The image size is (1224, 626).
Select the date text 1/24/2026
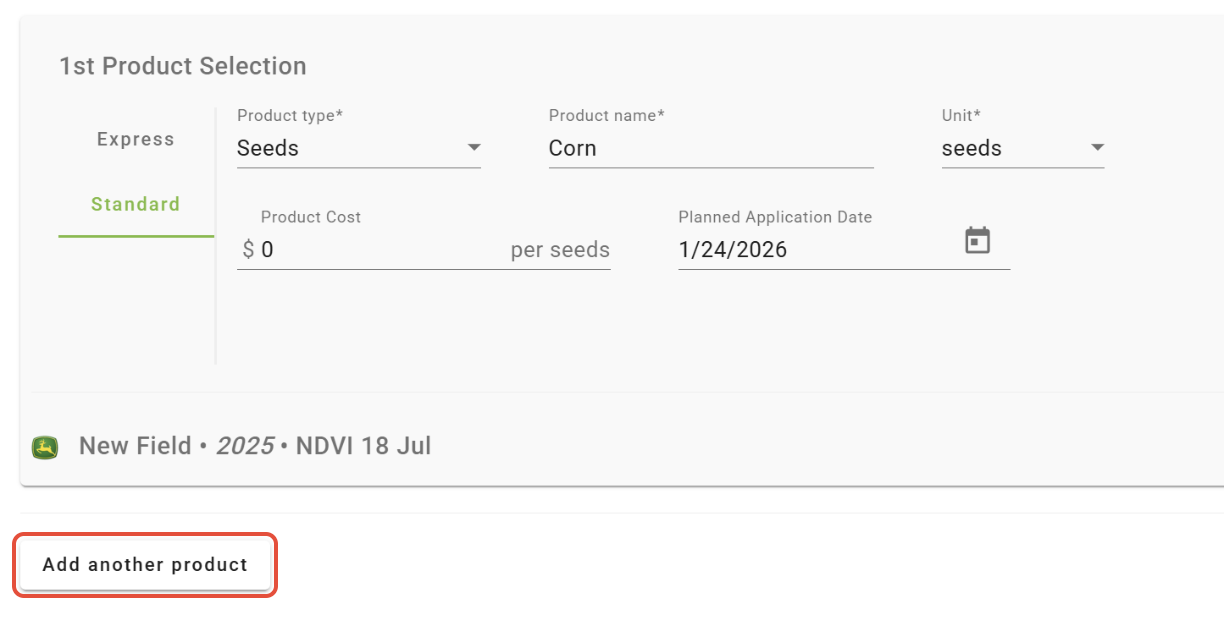[x=733, y=250]
